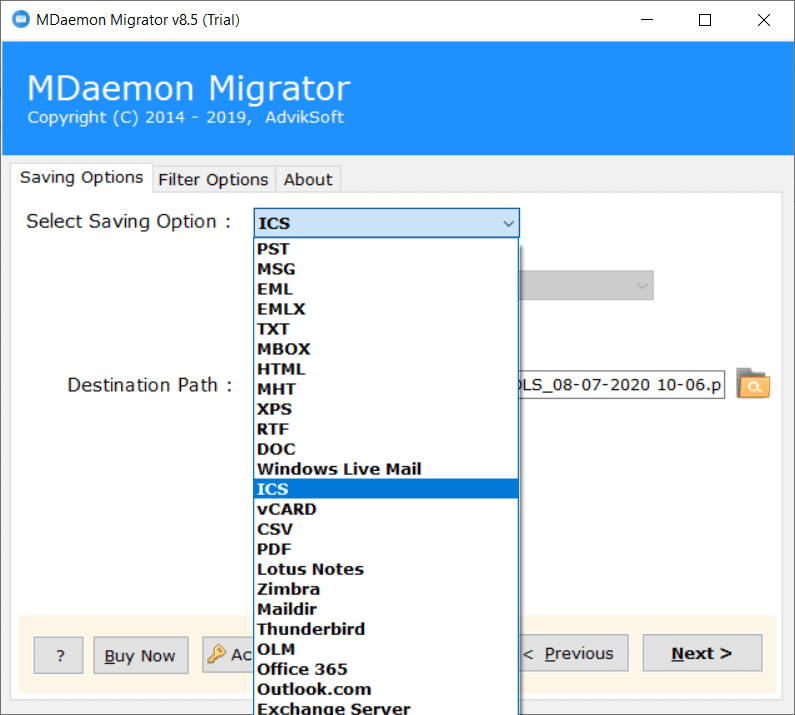Select EML in the format list

click(x=386, y=289)
